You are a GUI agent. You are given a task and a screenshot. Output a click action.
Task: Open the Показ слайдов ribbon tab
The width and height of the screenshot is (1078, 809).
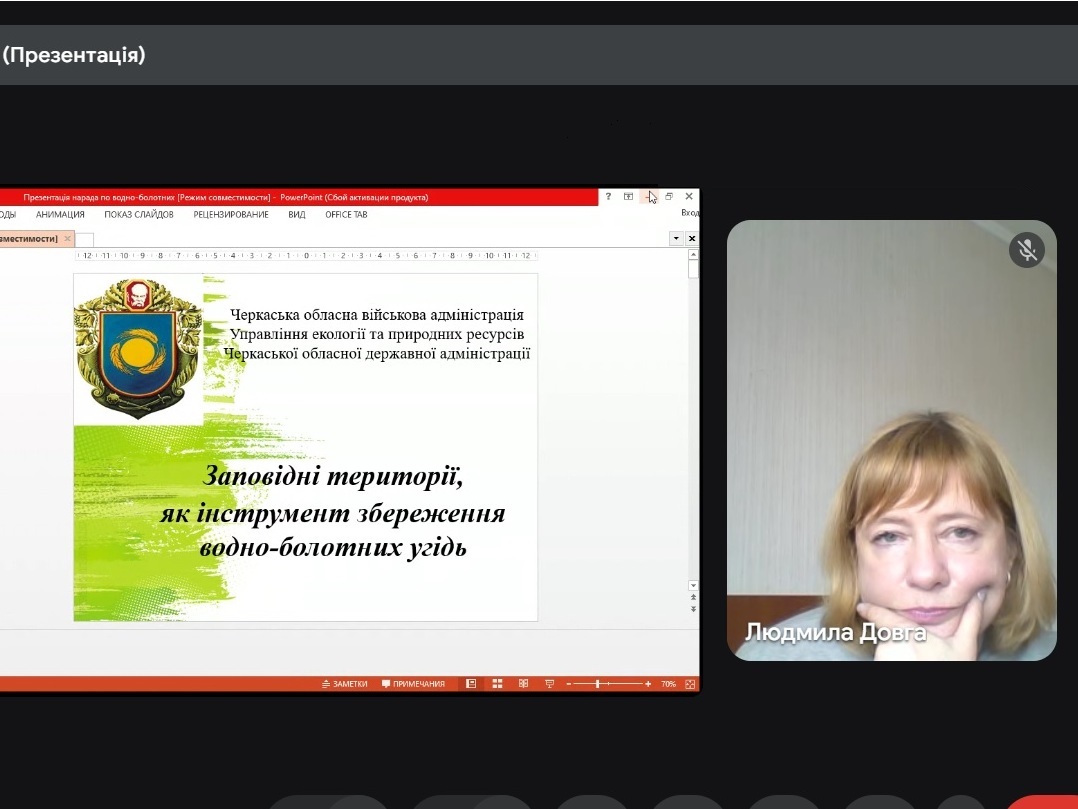(139, 215)
